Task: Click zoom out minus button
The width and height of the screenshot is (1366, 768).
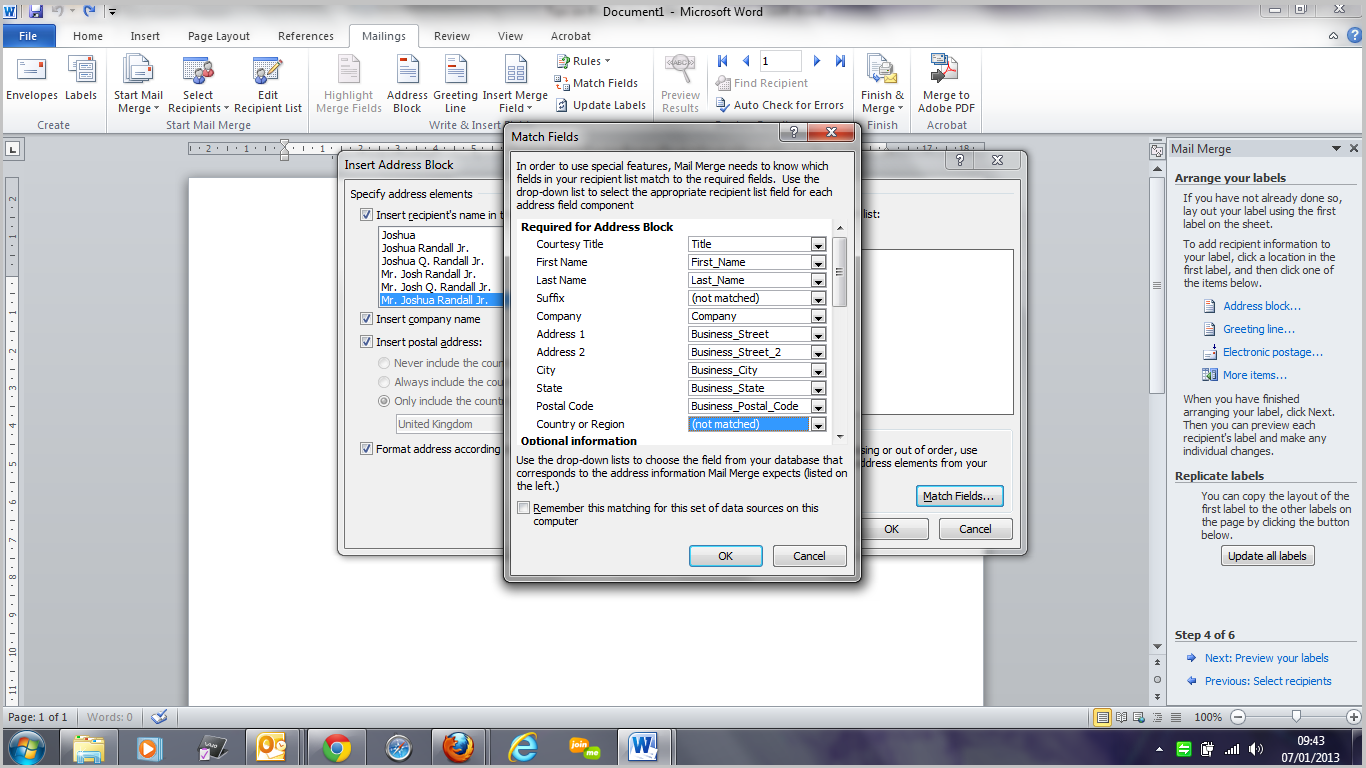Action: [1237, 717]
